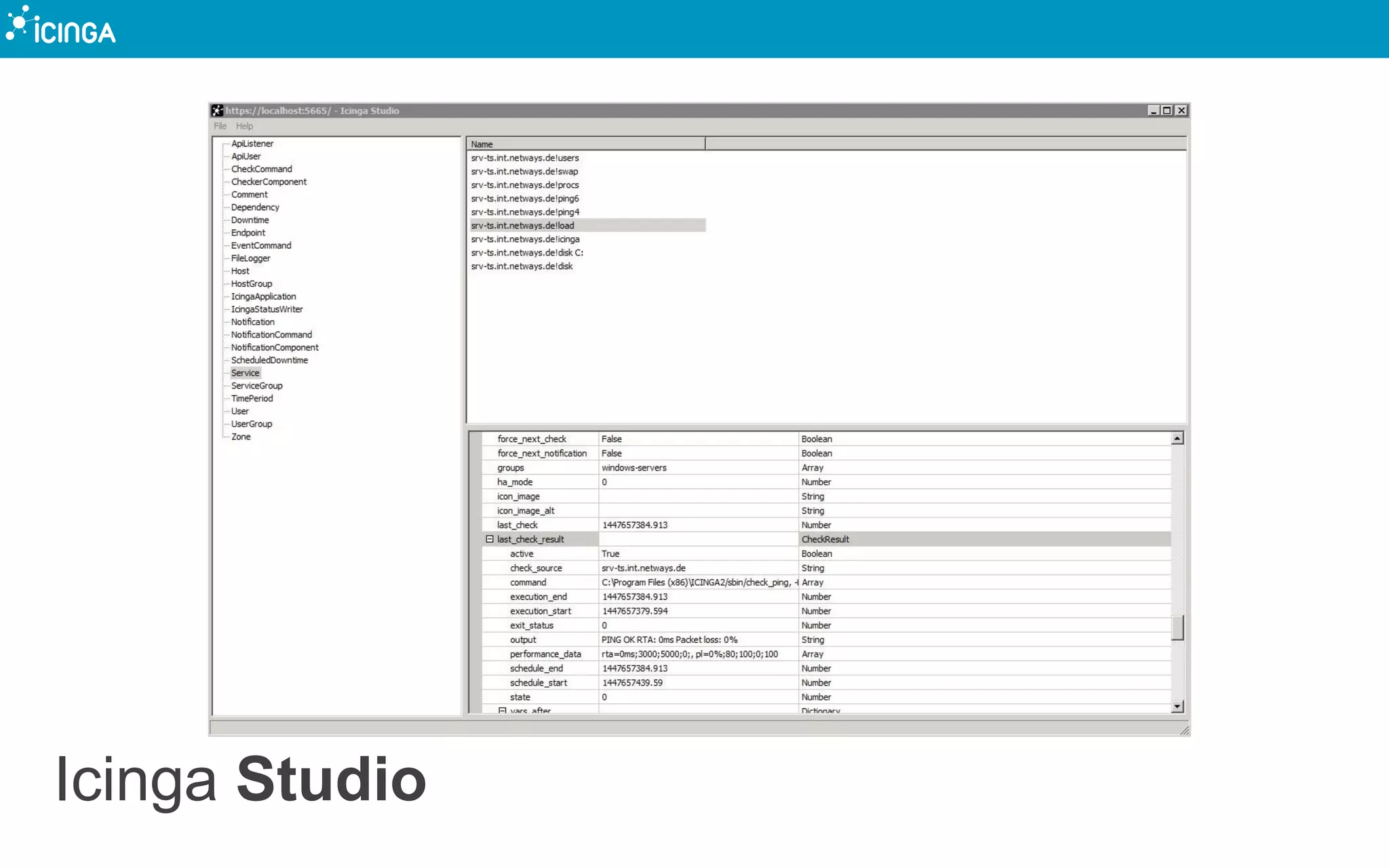Click the force_next_notification property row
The height and width of the screenshot is (868, 1389).
(x=826, y=454)
